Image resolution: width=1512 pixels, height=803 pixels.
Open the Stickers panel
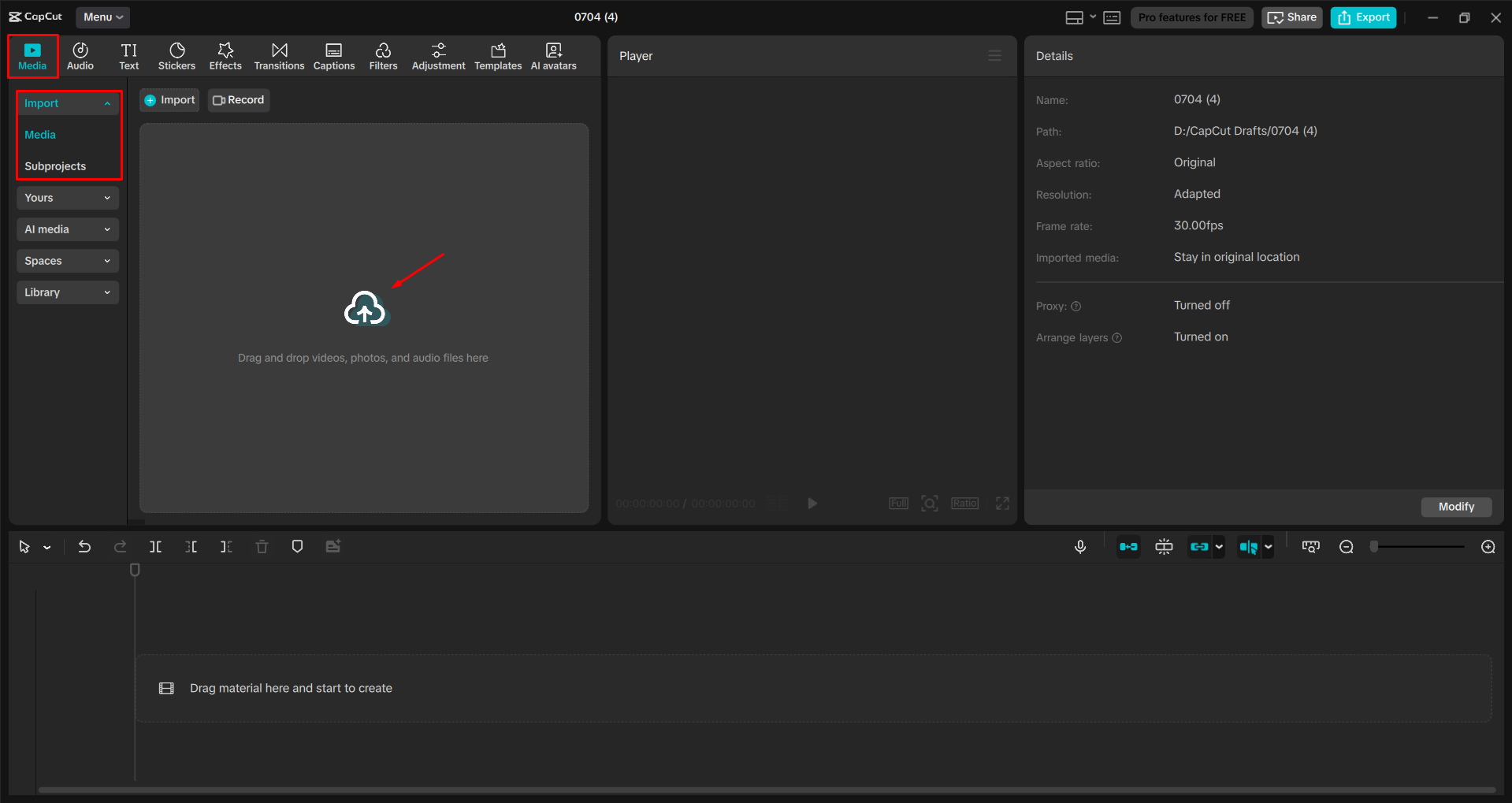tap(176, 55)
